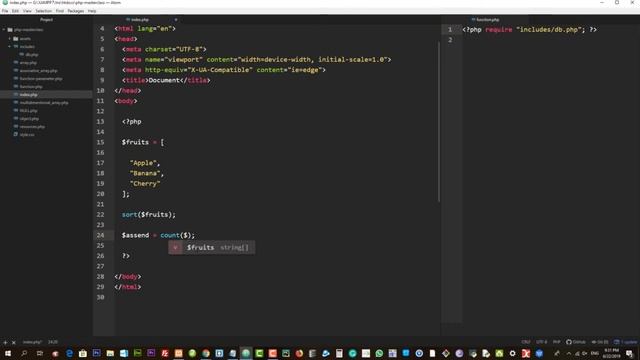Click line number 15 in the gutter

(x=100, y=142)
